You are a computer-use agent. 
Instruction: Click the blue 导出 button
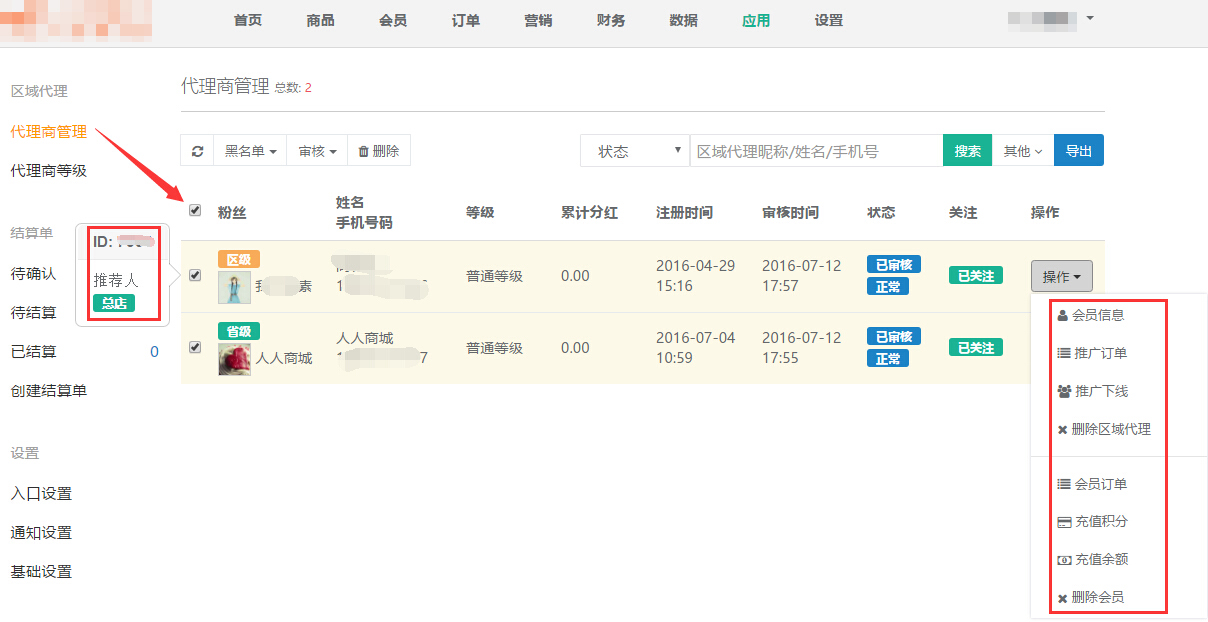[x=1078, y=151]
